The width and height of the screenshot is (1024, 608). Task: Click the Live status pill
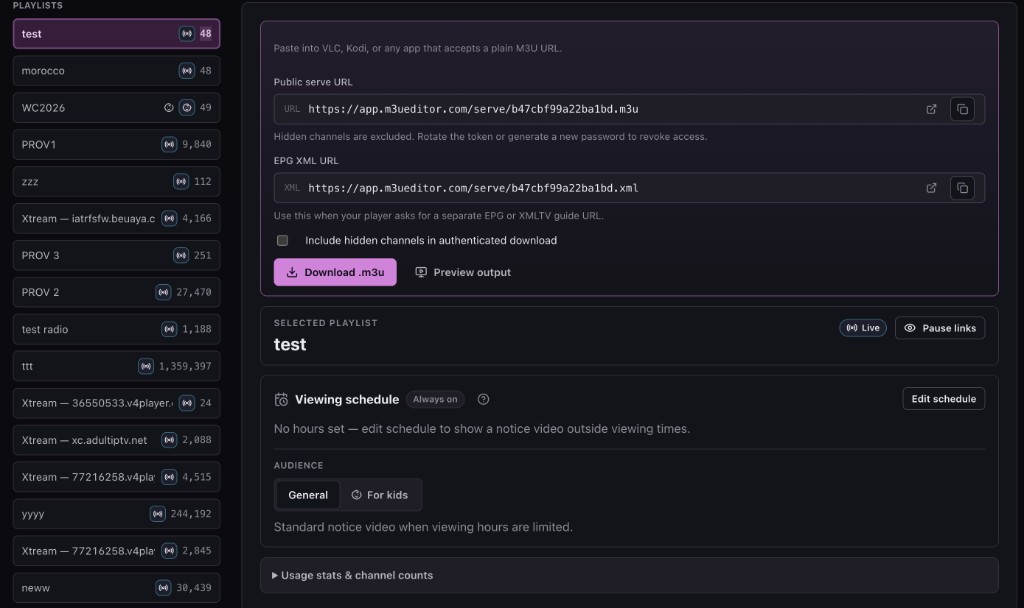863,328
